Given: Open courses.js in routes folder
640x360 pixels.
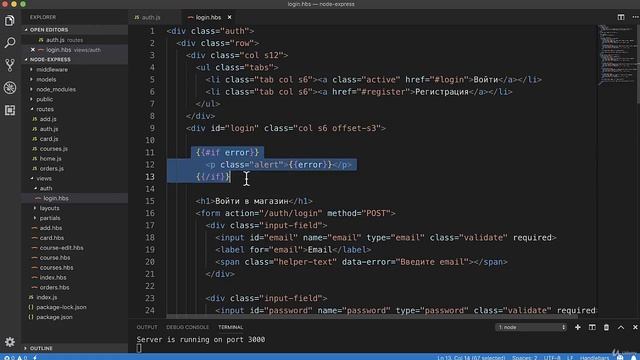Looking at the screenshot, I should point(53,149).
